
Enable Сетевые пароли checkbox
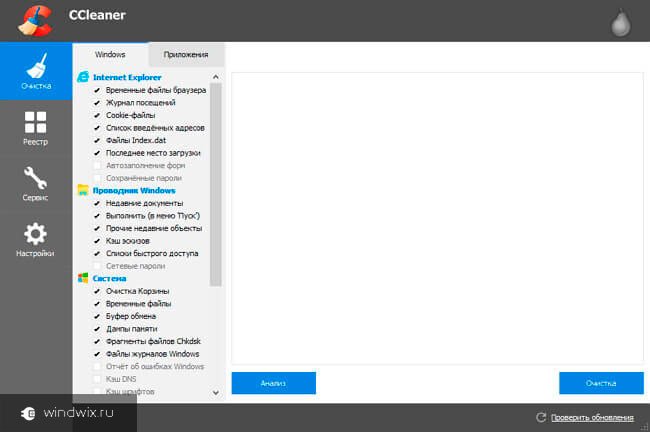tap(97, 266)
